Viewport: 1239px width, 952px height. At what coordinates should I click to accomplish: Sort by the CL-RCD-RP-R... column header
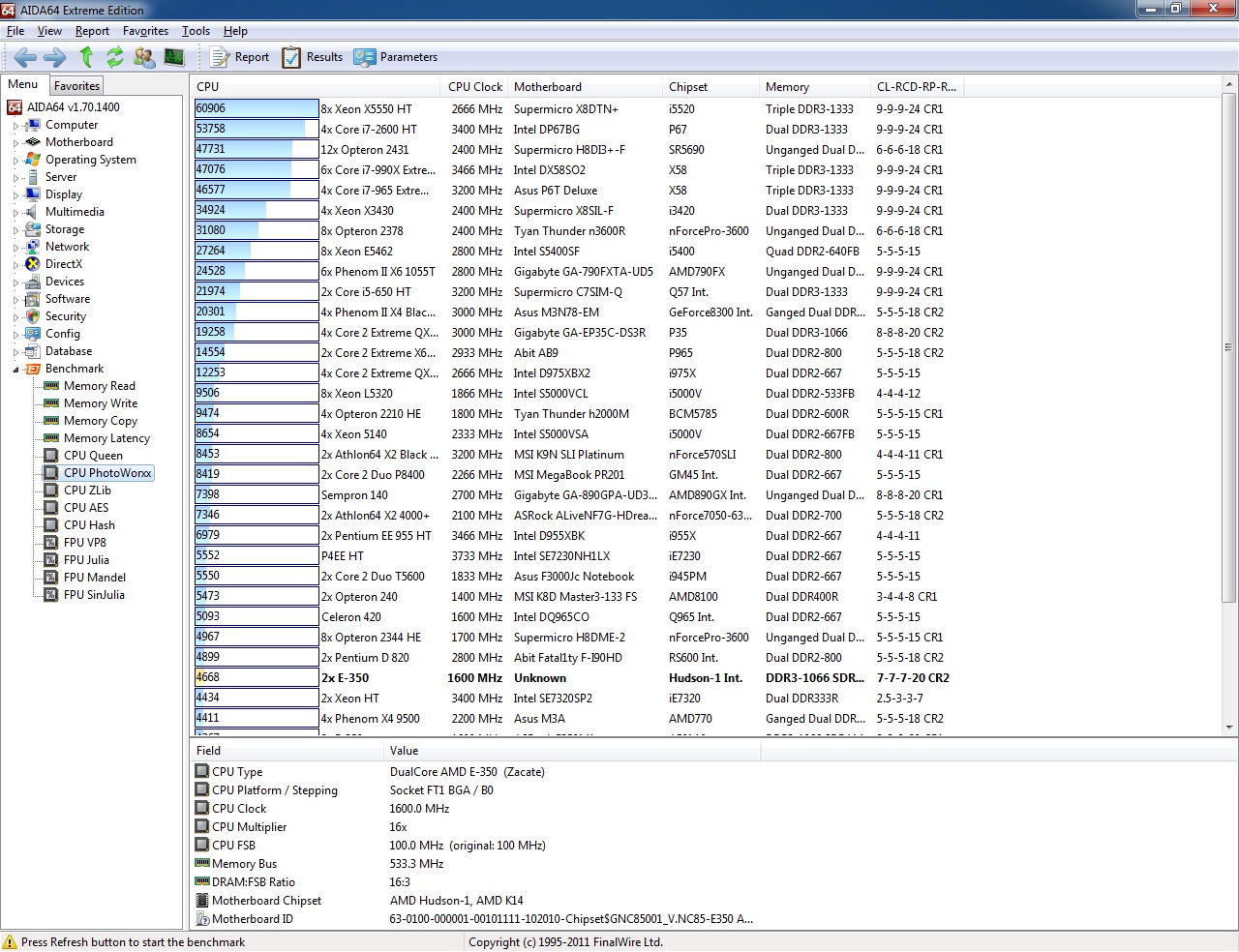click(917, 87)
